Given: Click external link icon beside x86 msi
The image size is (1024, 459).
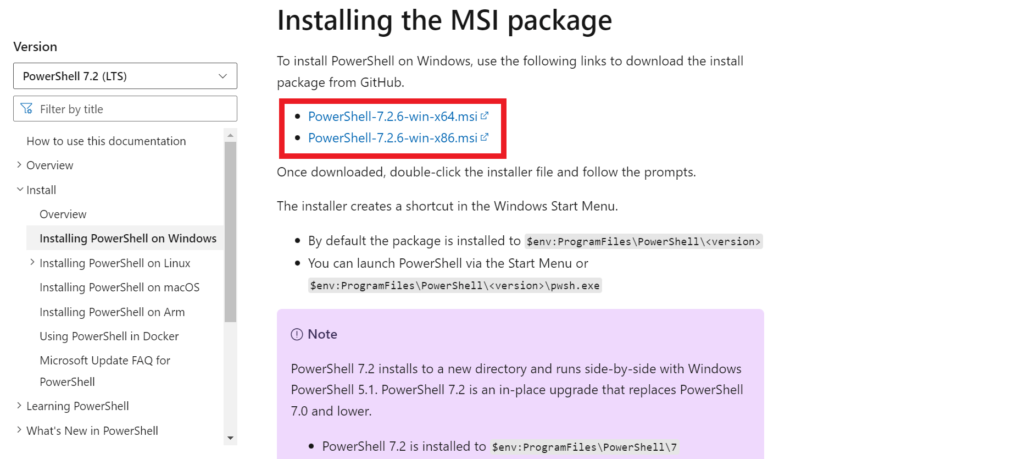Looking at the screenshot, I should click(485, 138).
